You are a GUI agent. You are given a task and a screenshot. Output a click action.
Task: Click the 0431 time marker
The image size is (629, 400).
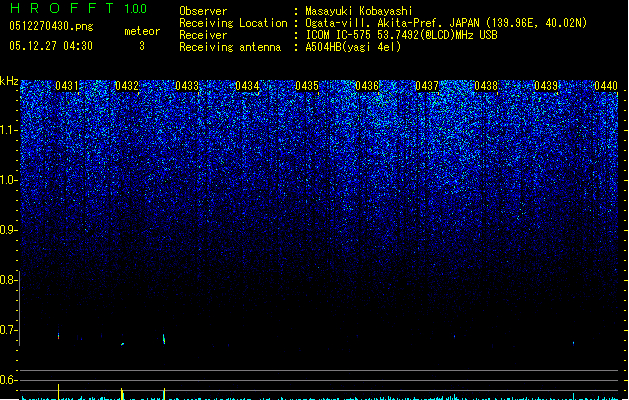(67, 85)
